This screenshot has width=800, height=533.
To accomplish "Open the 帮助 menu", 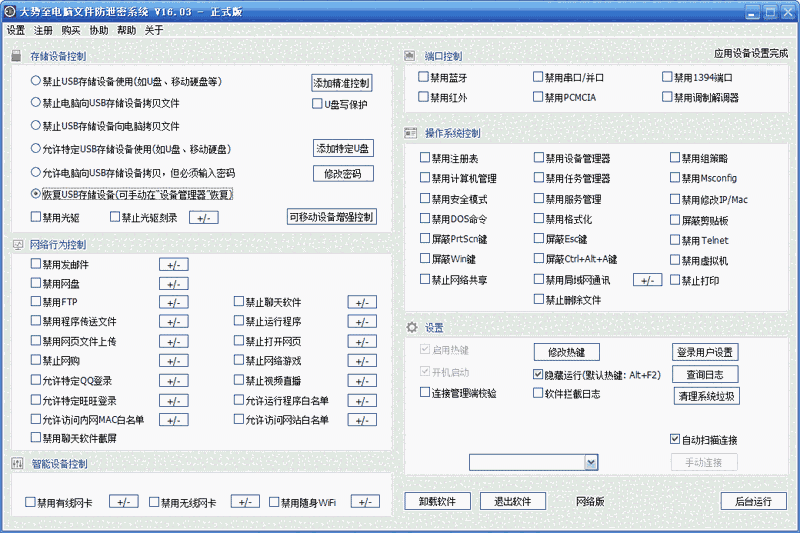I will click(x=127, y=30).
